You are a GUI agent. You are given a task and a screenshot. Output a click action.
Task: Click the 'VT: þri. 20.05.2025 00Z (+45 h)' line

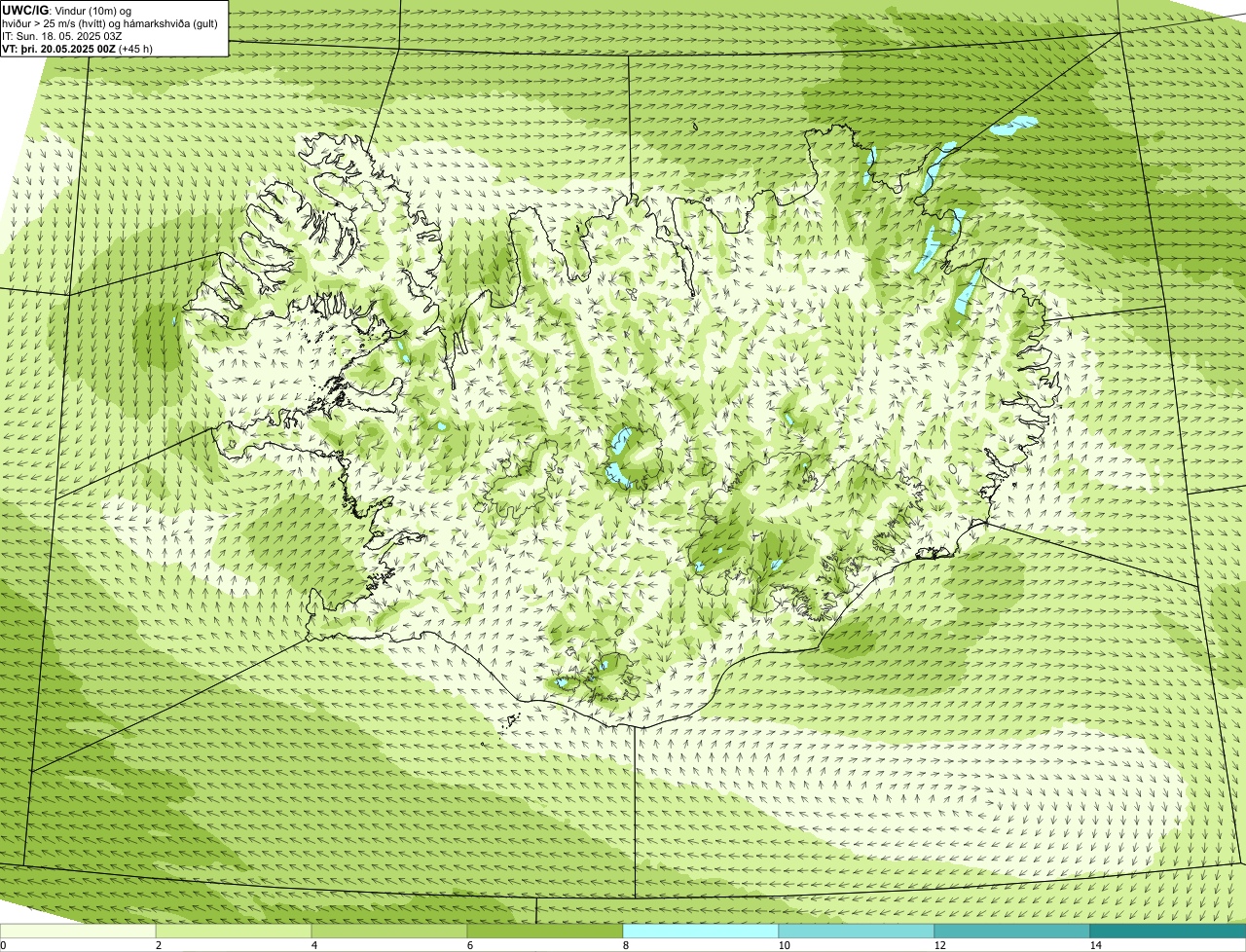78,49
